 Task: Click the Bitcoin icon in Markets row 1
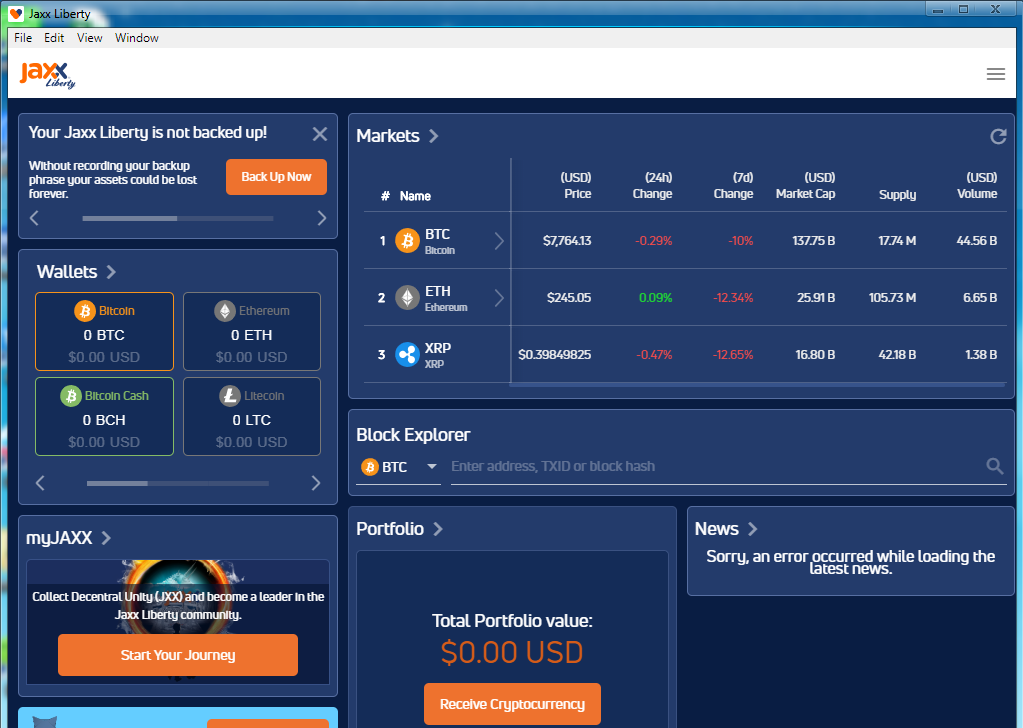click(407, 241)
